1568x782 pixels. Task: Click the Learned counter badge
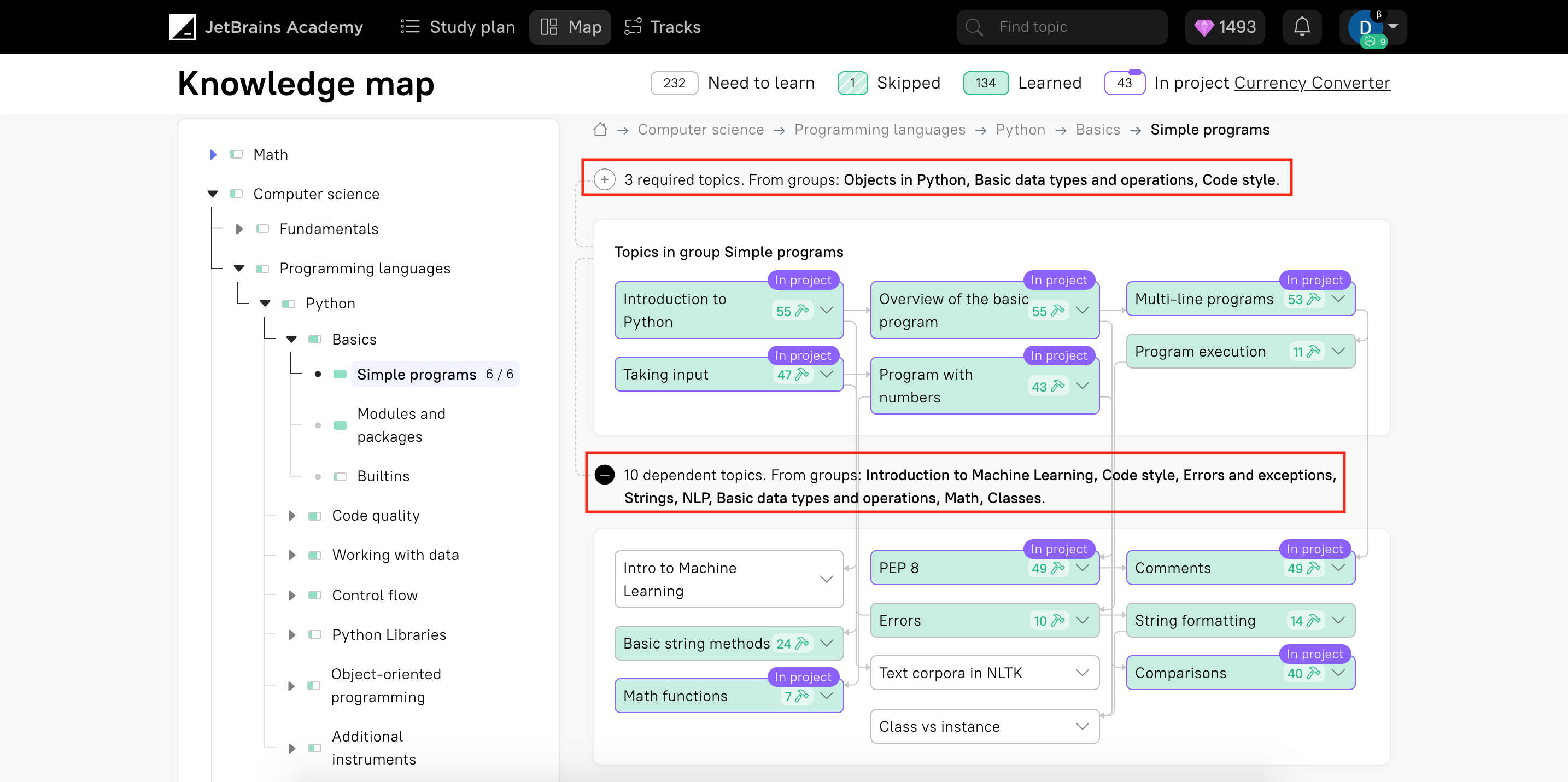click(986, 82)
